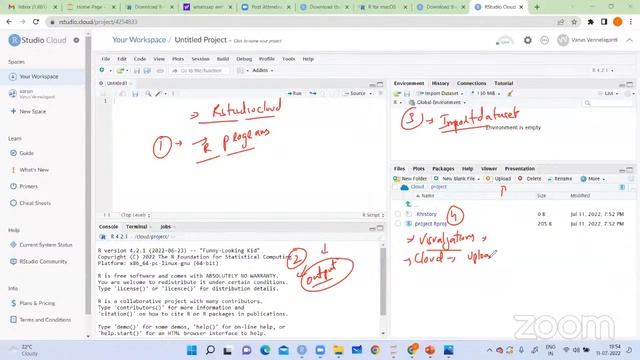Open File Explorer from taskbar
Image resolution: width=640 pixels, height=360 pixels.
tap(338, 350)
